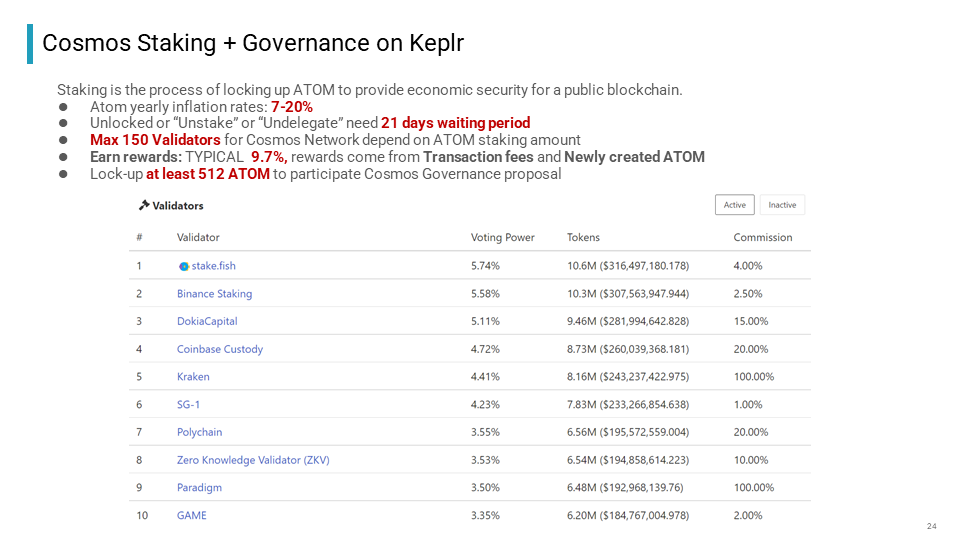This screenshot has width=960, height=540.
Task: Open the Coinbase Custody validator link
Action: [x=220, y=349]
